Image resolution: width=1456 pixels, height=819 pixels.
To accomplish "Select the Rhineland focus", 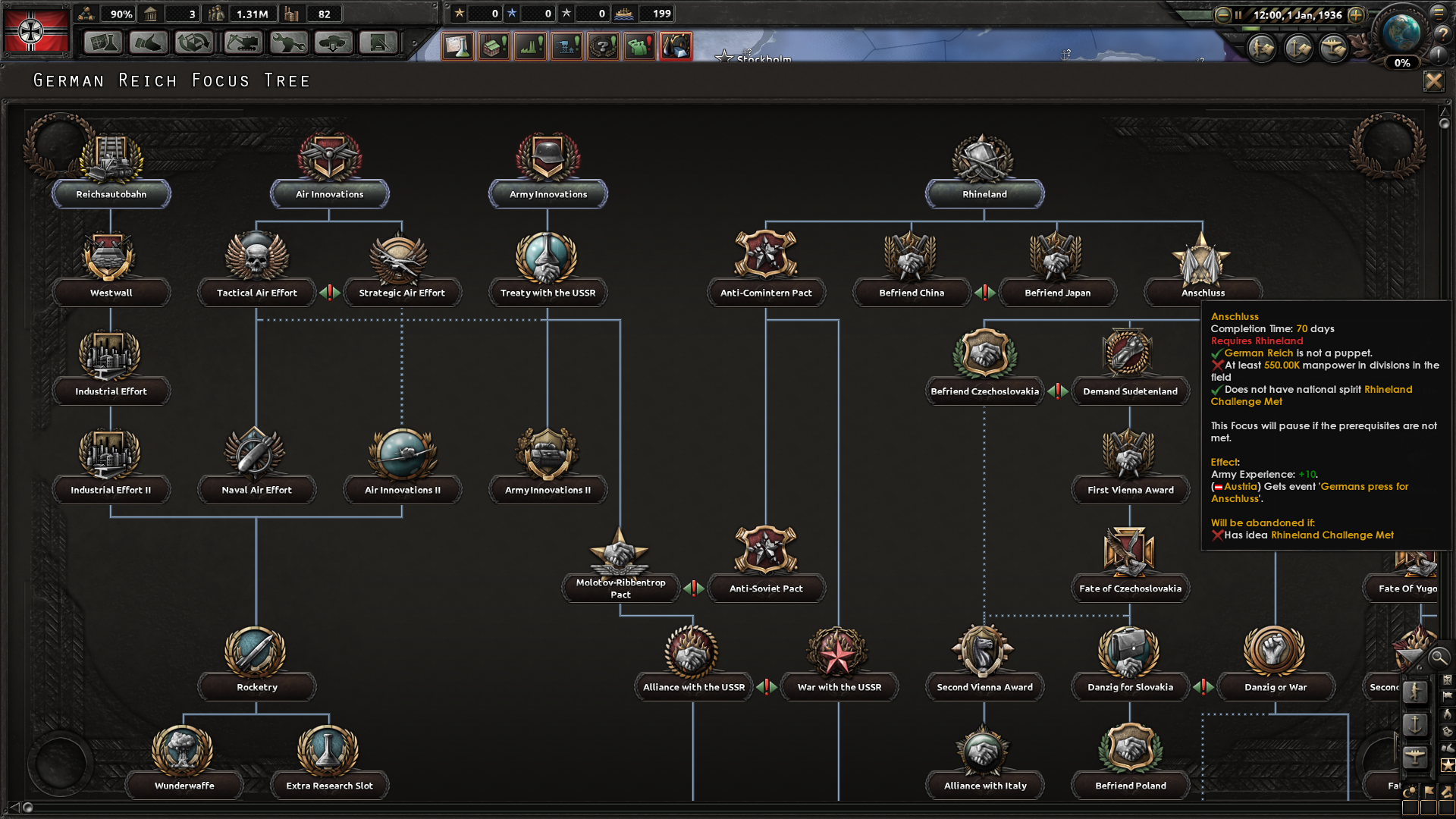I will point(985,171).
